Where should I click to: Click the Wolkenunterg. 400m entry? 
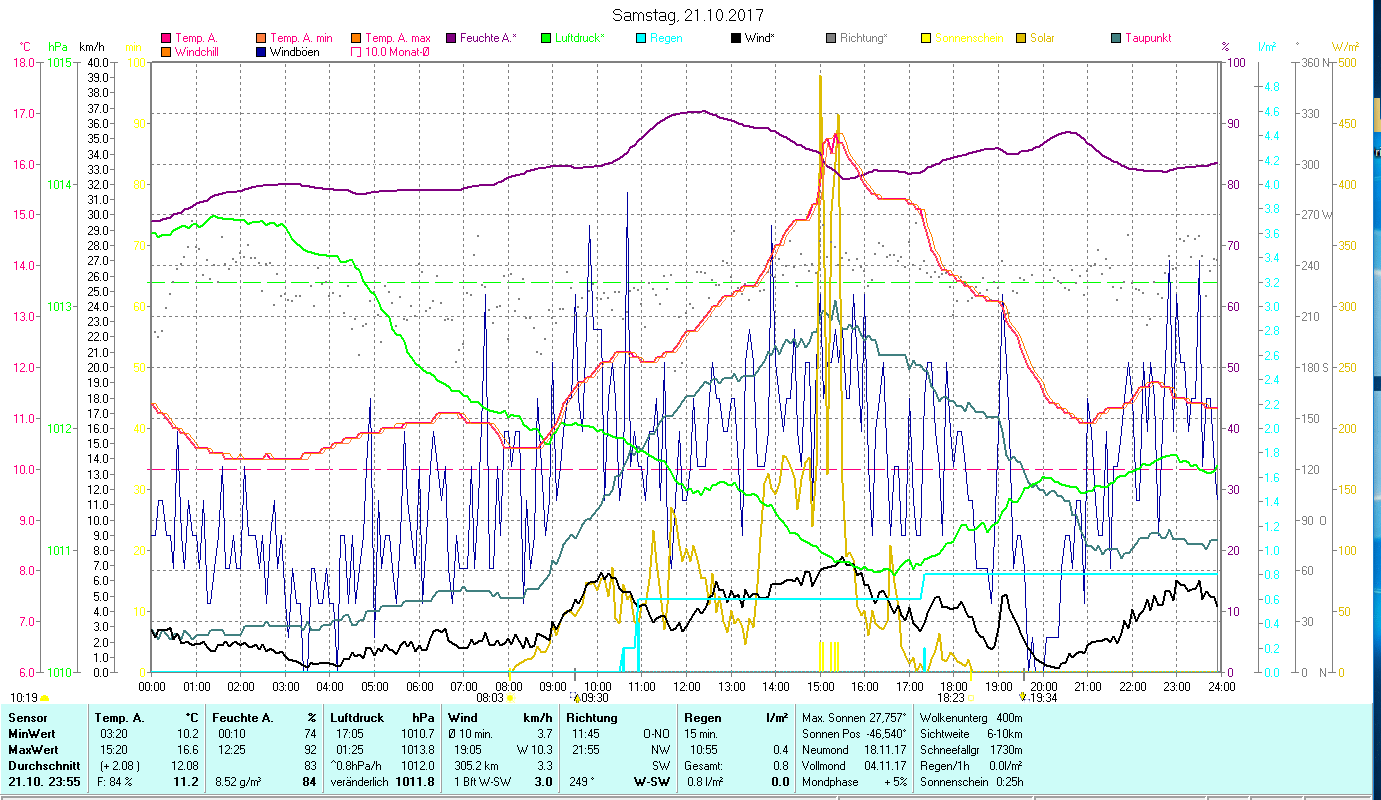(x=970, y=718)
